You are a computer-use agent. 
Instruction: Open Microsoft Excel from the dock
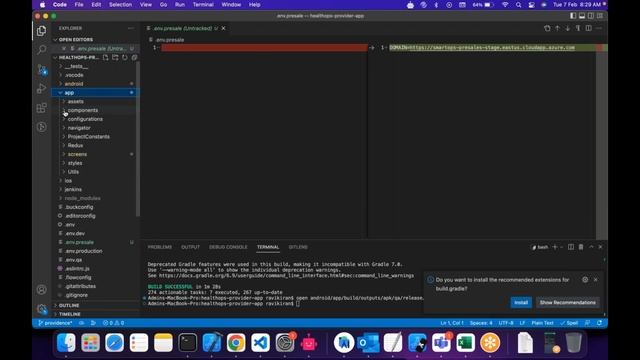click(x=465, y=342)
